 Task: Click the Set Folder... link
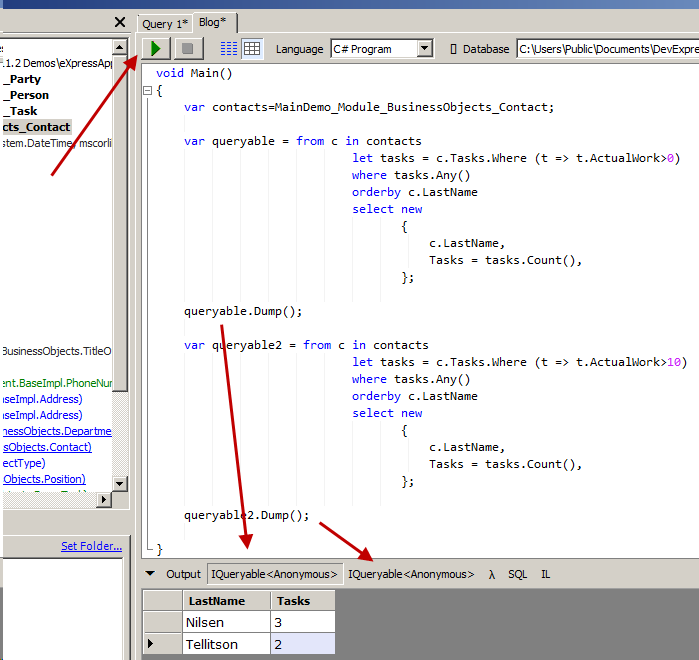pos(91,546)
